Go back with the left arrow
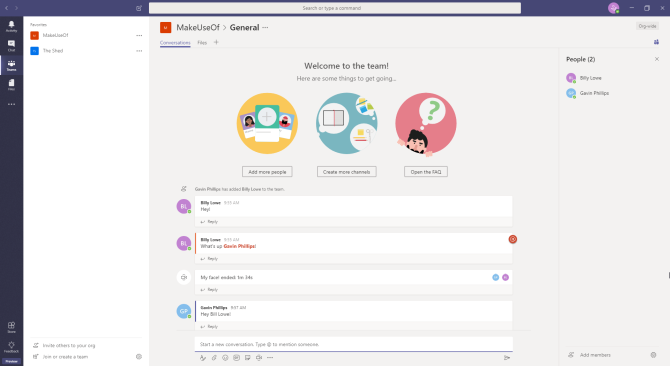670x366 pixels. [6, 8]
